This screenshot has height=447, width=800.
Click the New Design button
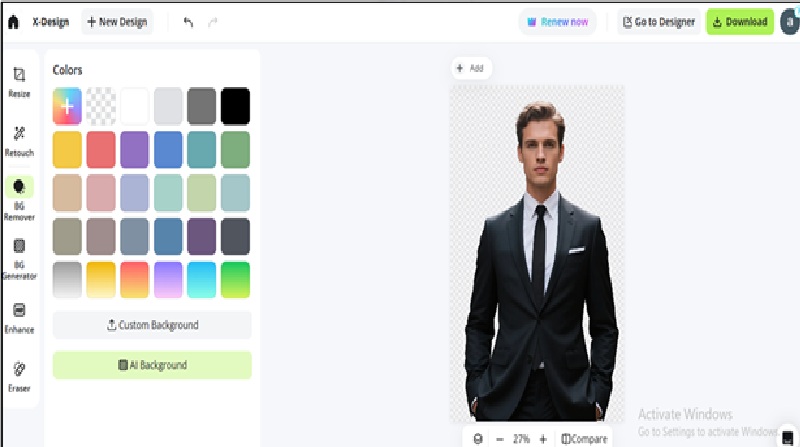[x=117, y=22]
